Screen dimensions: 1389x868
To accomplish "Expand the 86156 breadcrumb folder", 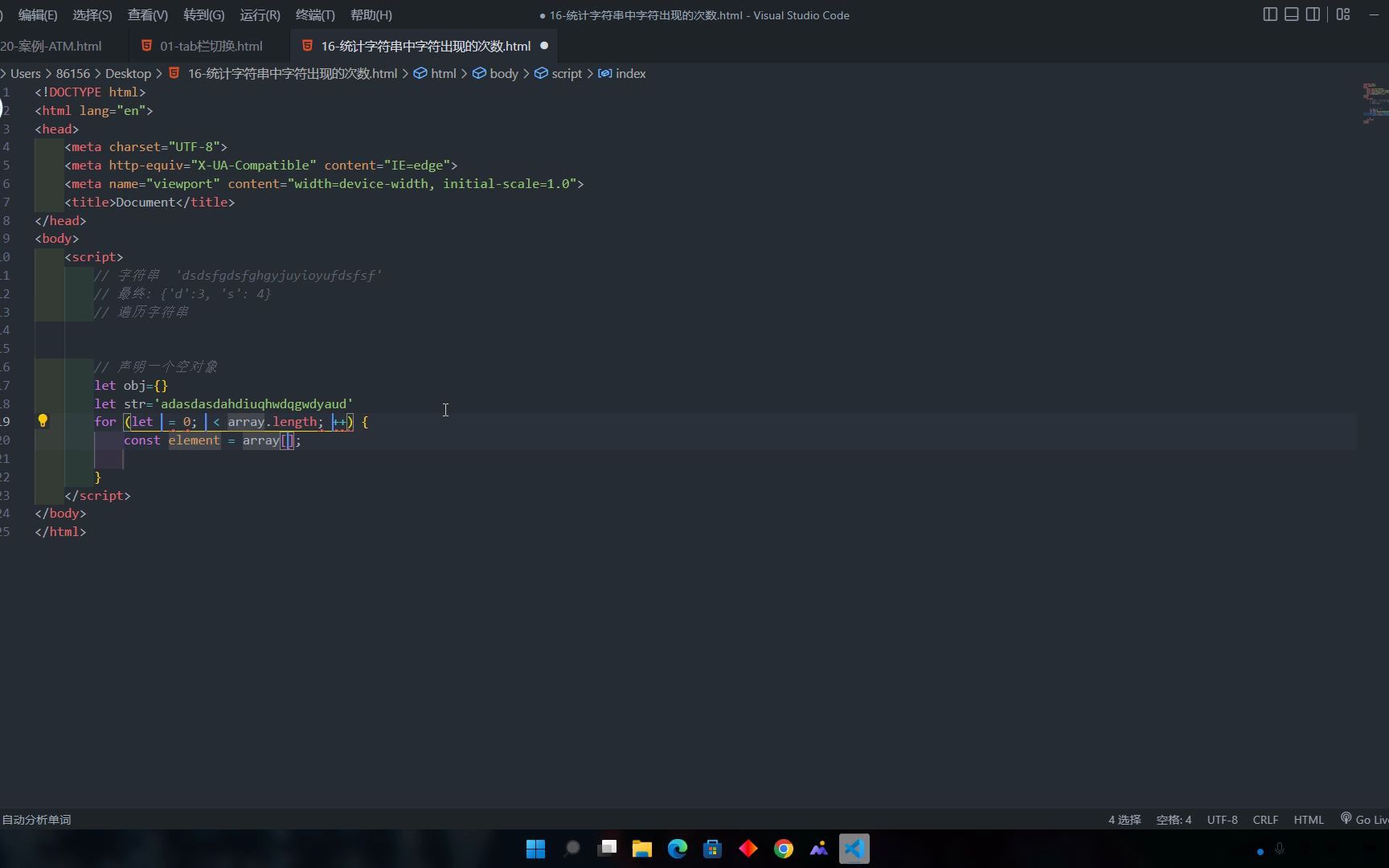I will pyautogui.click(x=73, y=73).
